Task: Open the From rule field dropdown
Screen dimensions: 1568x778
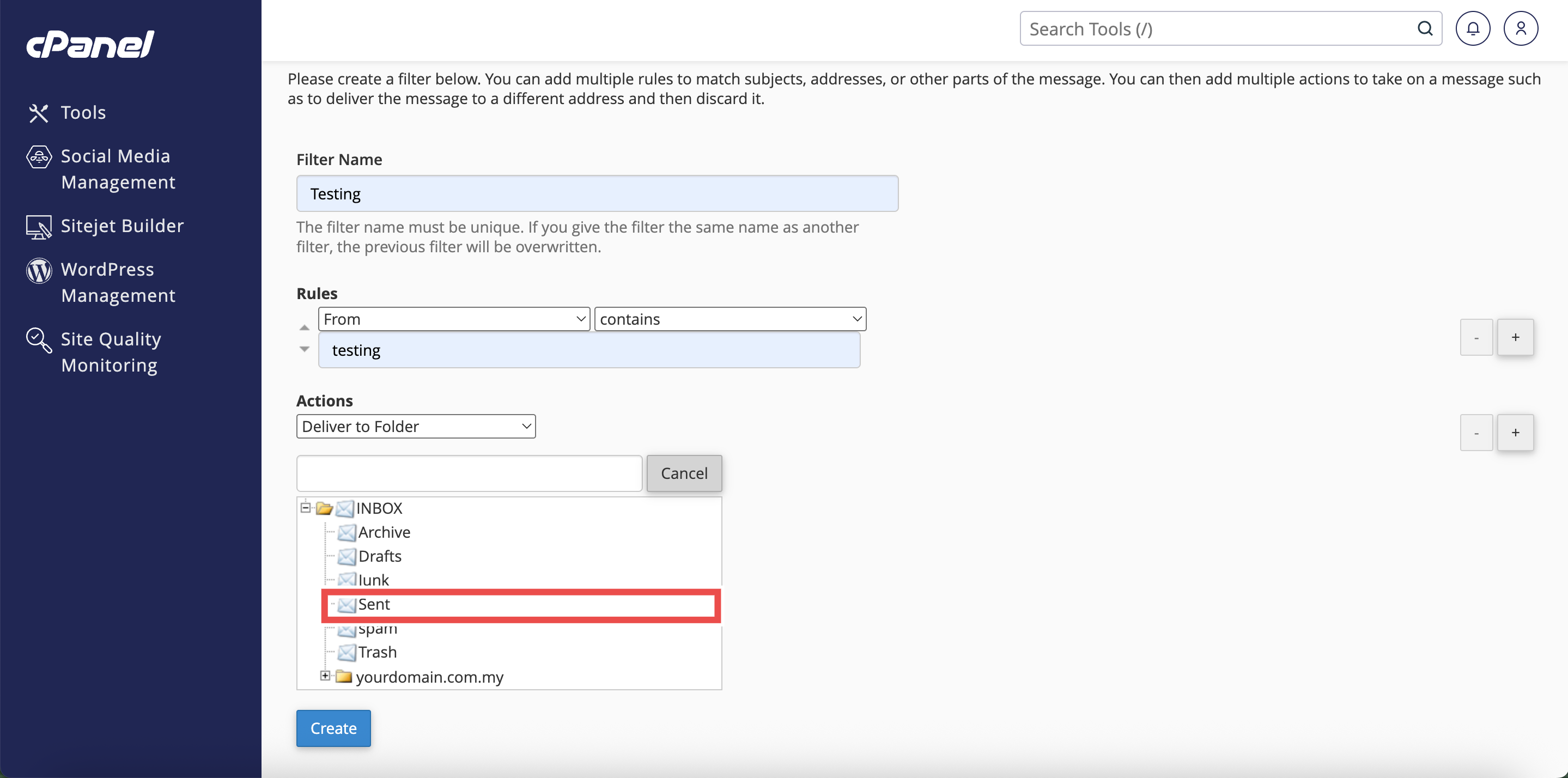Action: 453,319
